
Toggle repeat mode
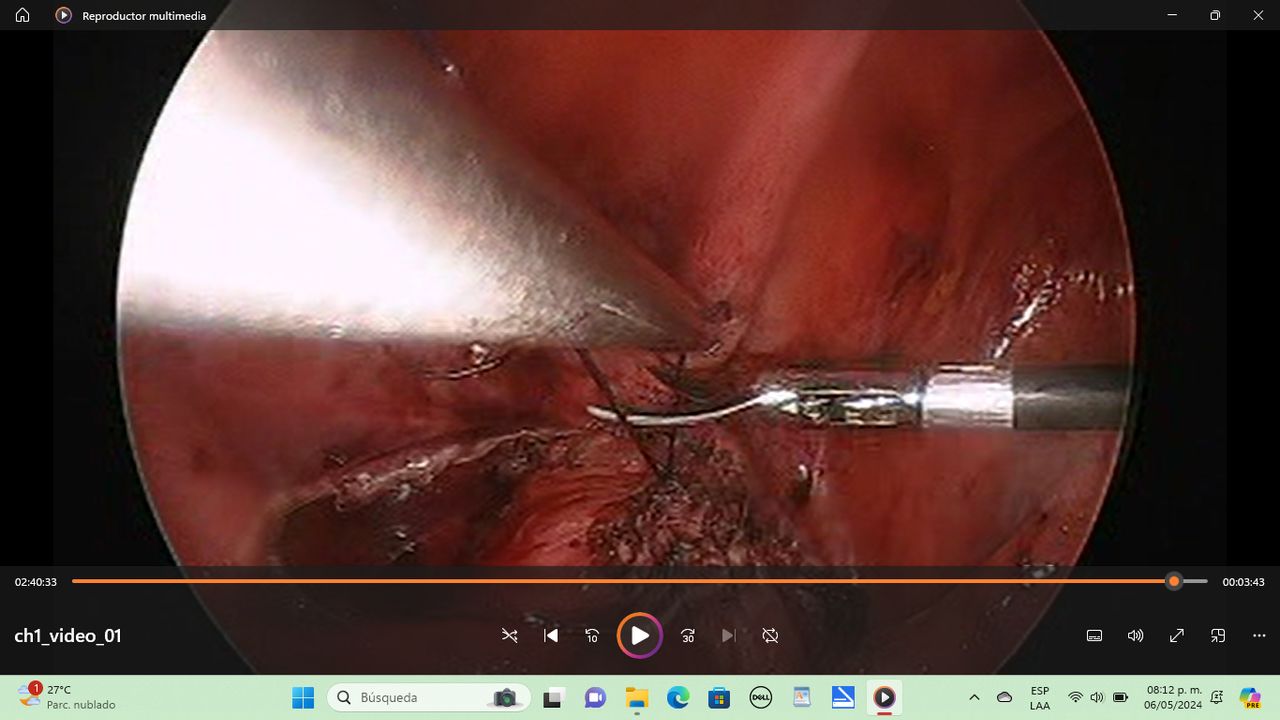click(x=770, y=636)
